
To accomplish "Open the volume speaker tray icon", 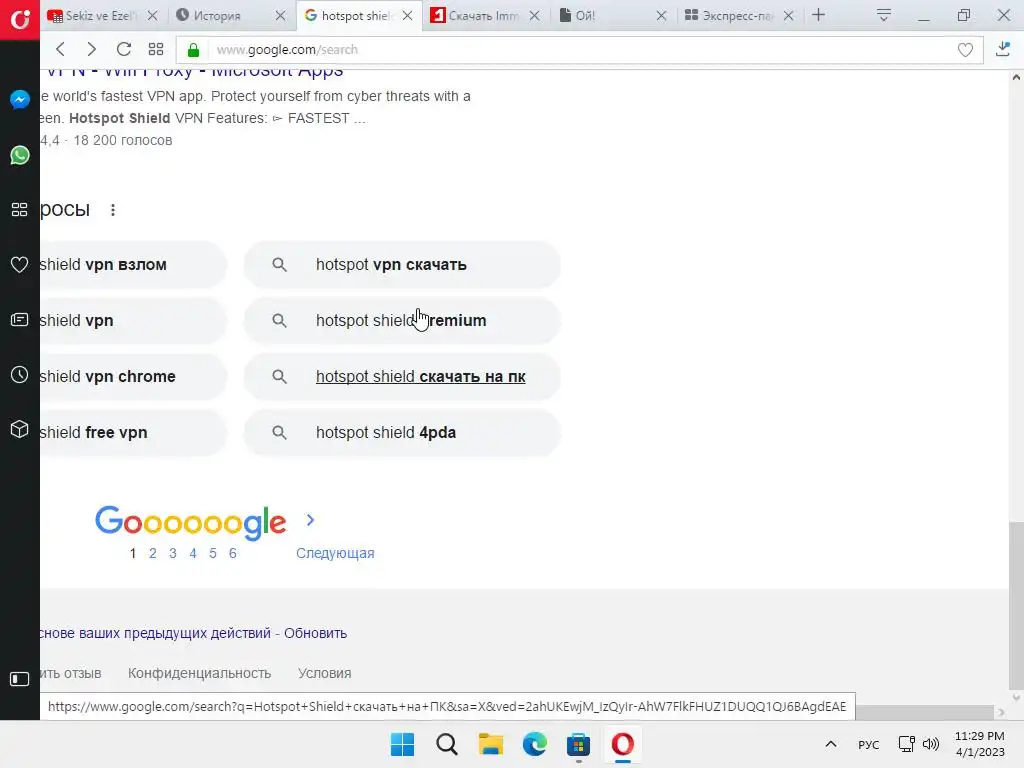I will pyautogui.click(x=931, y=744).
